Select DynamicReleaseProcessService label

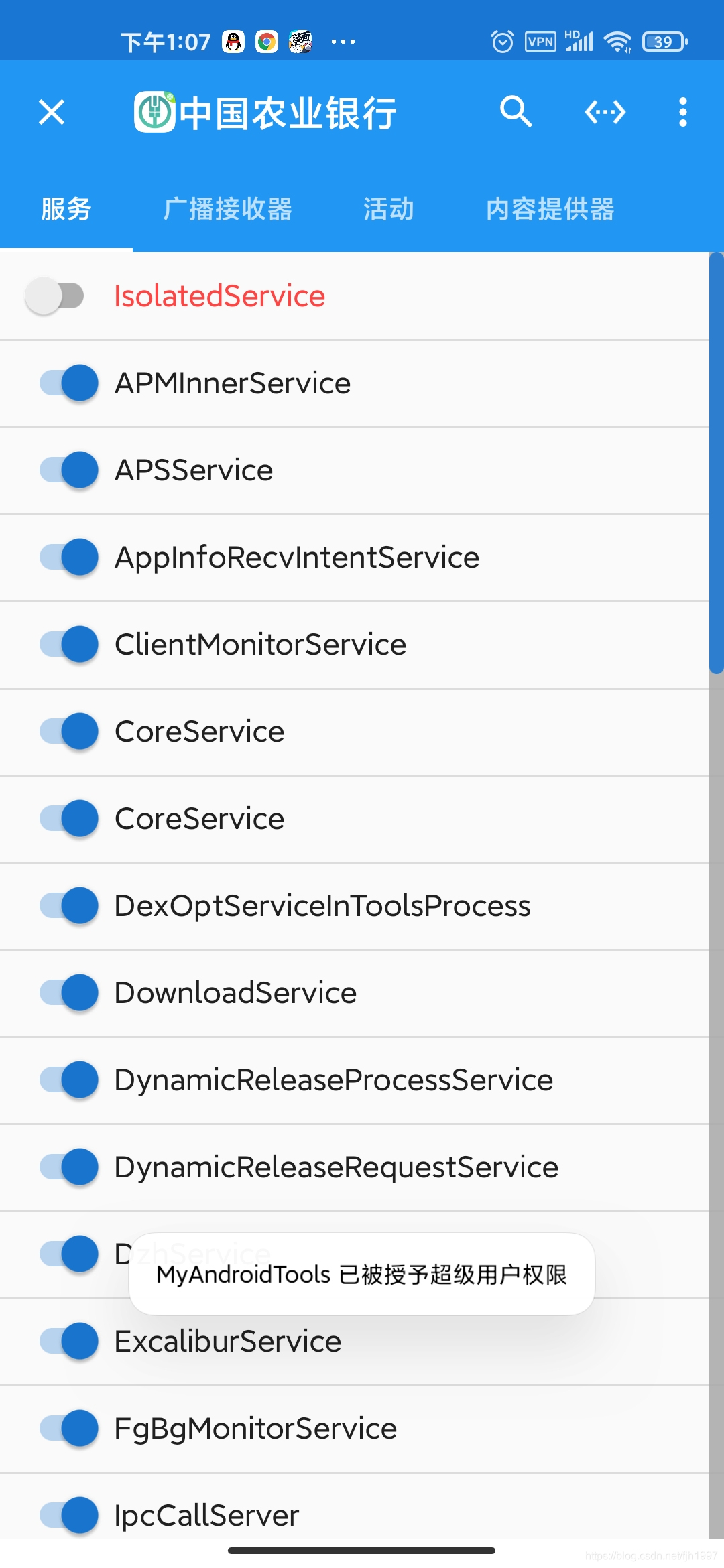(x=334, y=1080)
